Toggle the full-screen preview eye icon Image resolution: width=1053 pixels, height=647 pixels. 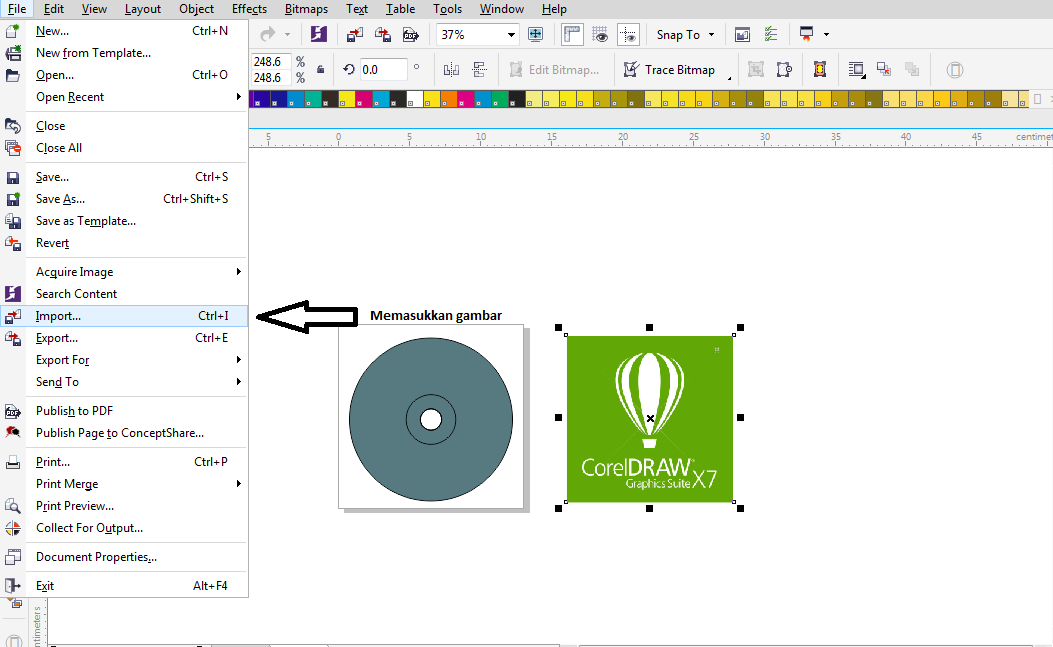click(x=599, y=33)
